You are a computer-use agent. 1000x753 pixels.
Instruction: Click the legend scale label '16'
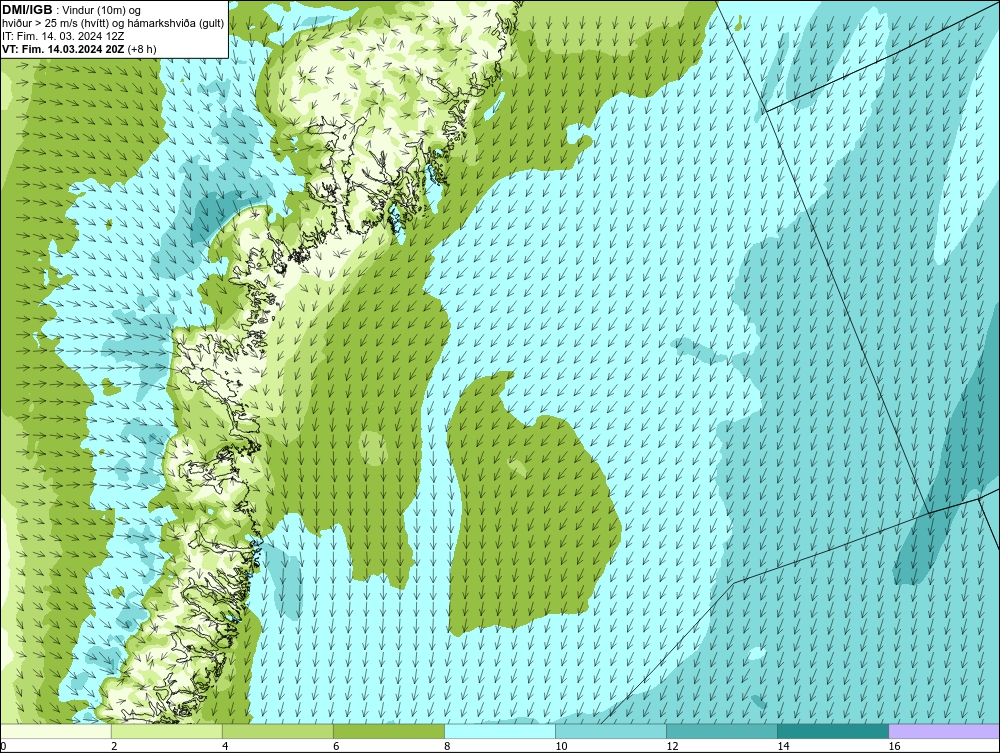(x=894, y=746)
